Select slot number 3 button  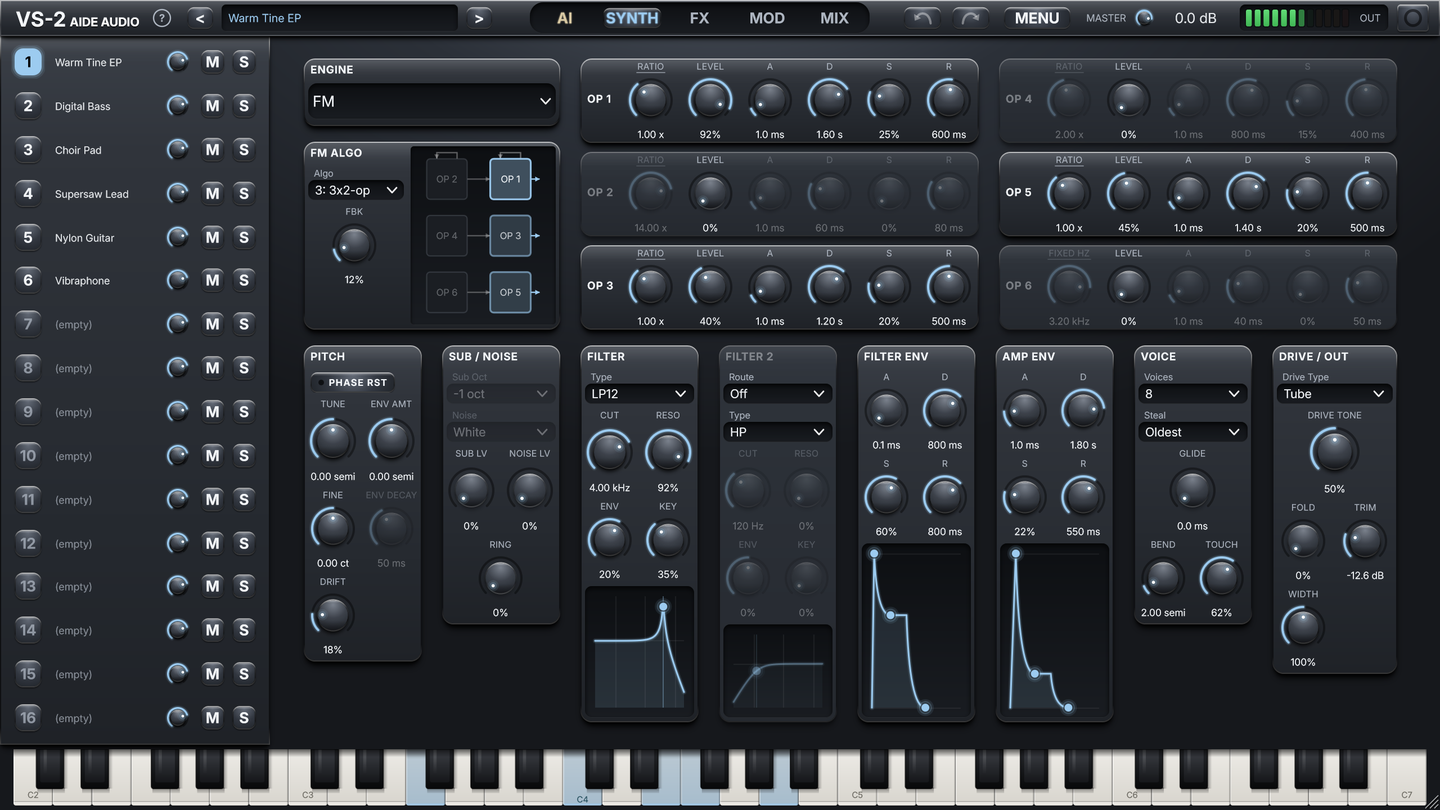[28, 150]
